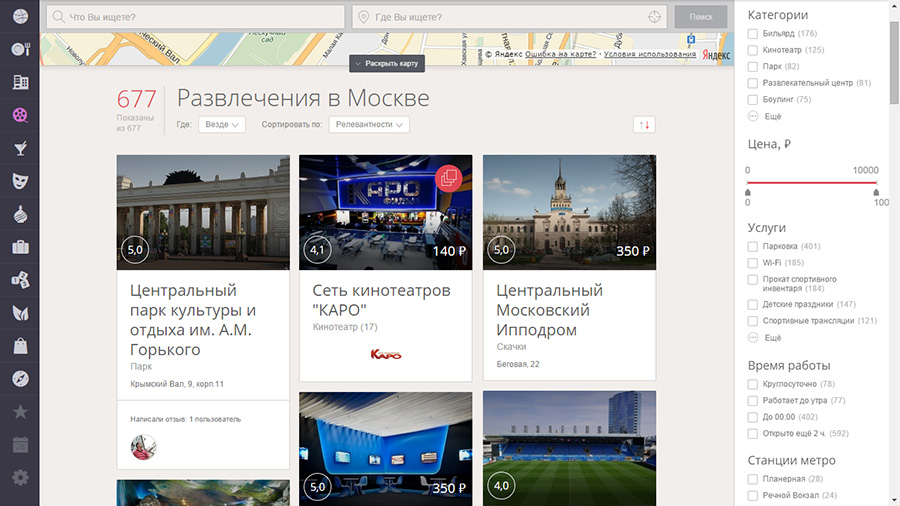Open settings gear in sidebar

tap(20, 477)
